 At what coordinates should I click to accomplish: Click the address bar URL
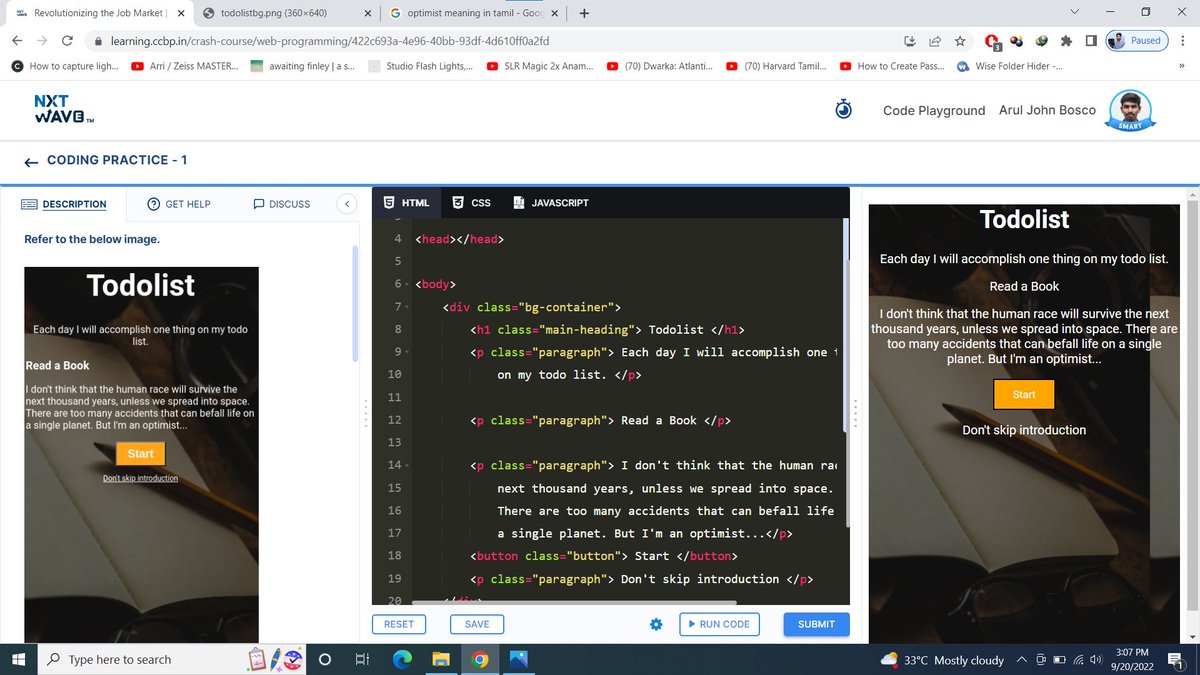pos(328,41)
